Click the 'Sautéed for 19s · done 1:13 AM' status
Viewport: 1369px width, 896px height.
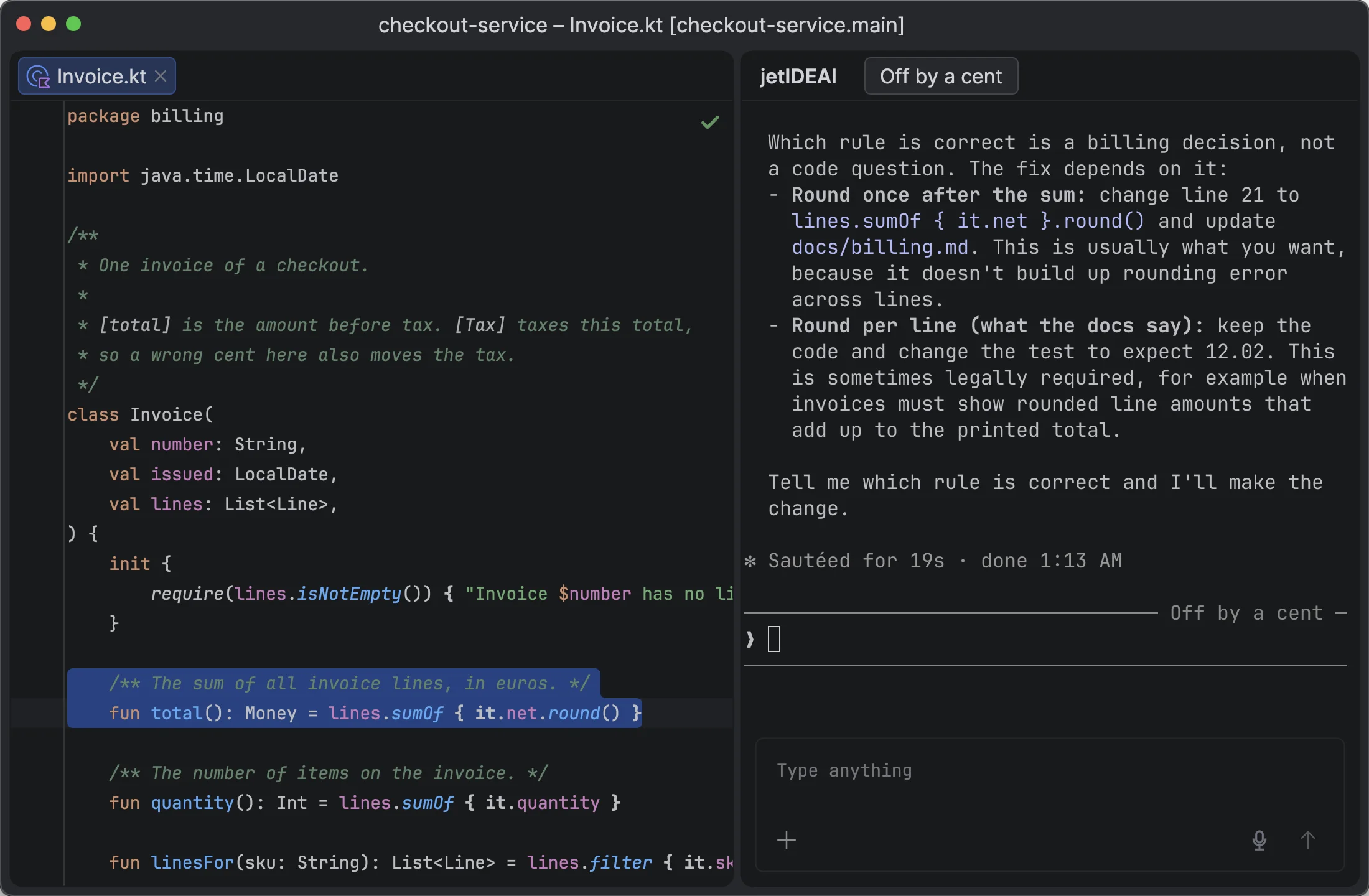click(x=945, y=561)
